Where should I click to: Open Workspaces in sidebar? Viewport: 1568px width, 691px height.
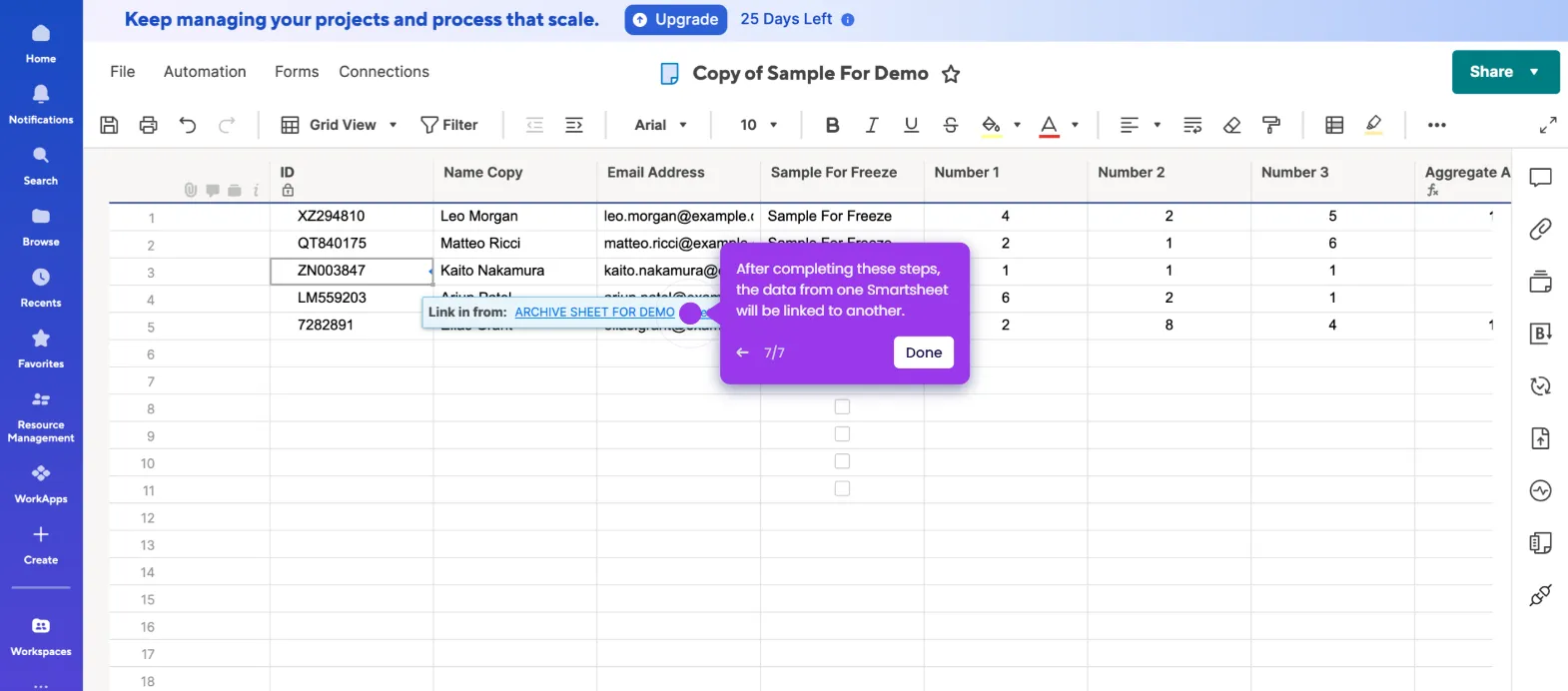point(41,637)
